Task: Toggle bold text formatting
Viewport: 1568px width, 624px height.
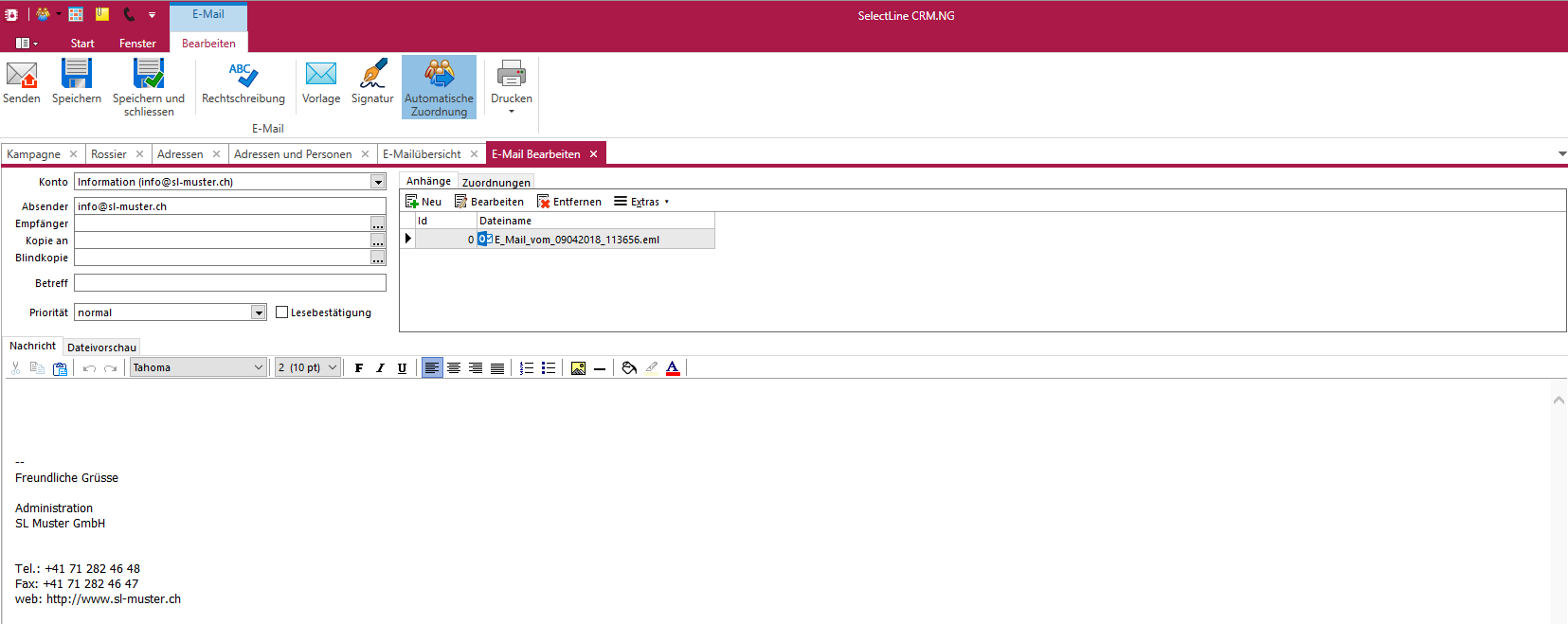Action: coord(359,368)
